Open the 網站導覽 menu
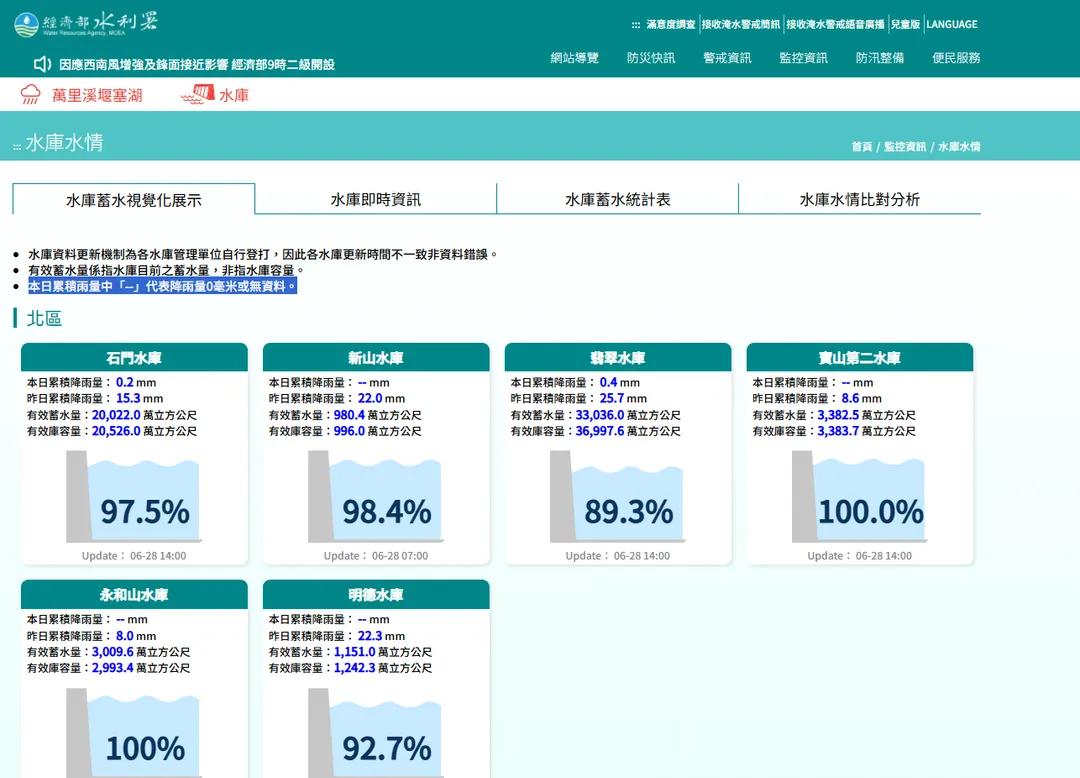Screen dimensions: 1080x778 coord(574,58)
